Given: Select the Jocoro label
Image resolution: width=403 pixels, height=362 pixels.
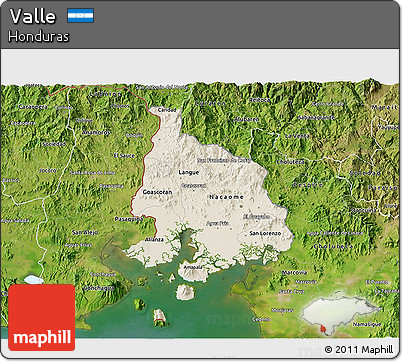Looking at the screenshot, I should (47, 170).
